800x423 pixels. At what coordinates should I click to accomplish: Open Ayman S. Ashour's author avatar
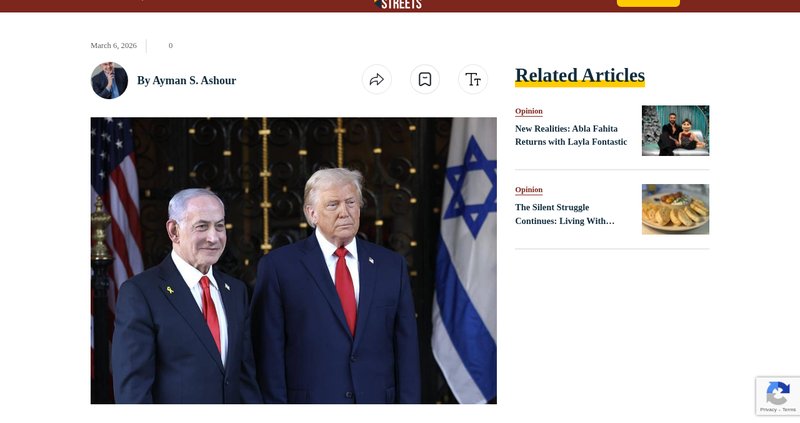click(109, 80)
